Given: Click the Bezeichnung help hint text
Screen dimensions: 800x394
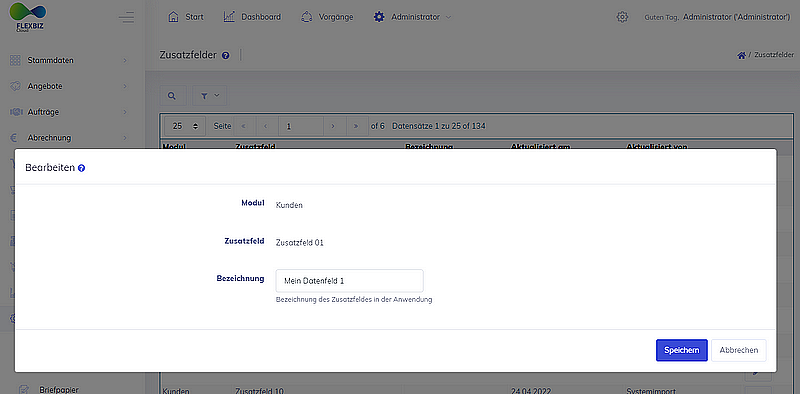Looking at the screenshot, I should click(354, 300).
